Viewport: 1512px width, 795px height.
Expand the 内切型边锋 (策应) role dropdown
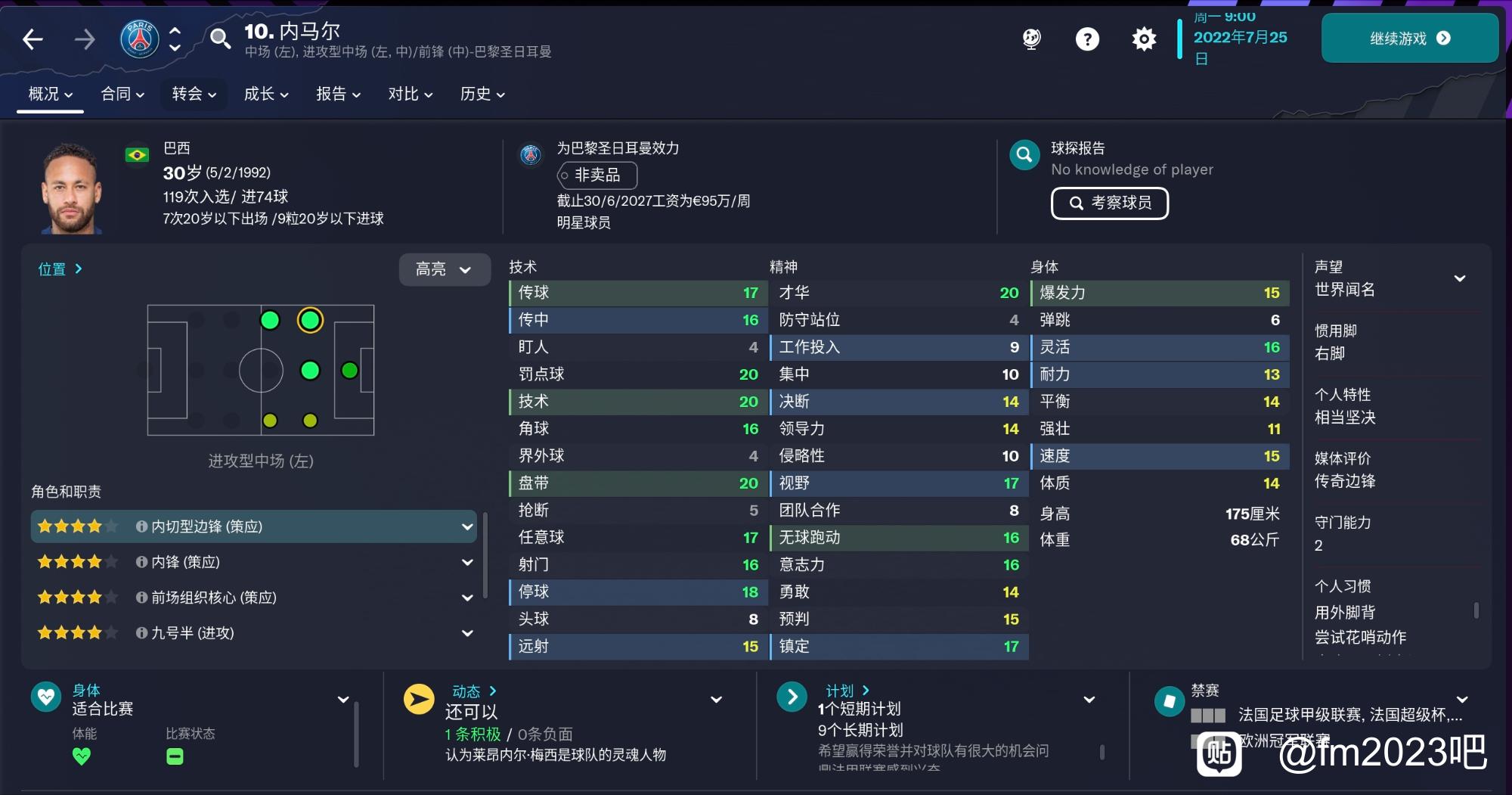click(467, 526)
